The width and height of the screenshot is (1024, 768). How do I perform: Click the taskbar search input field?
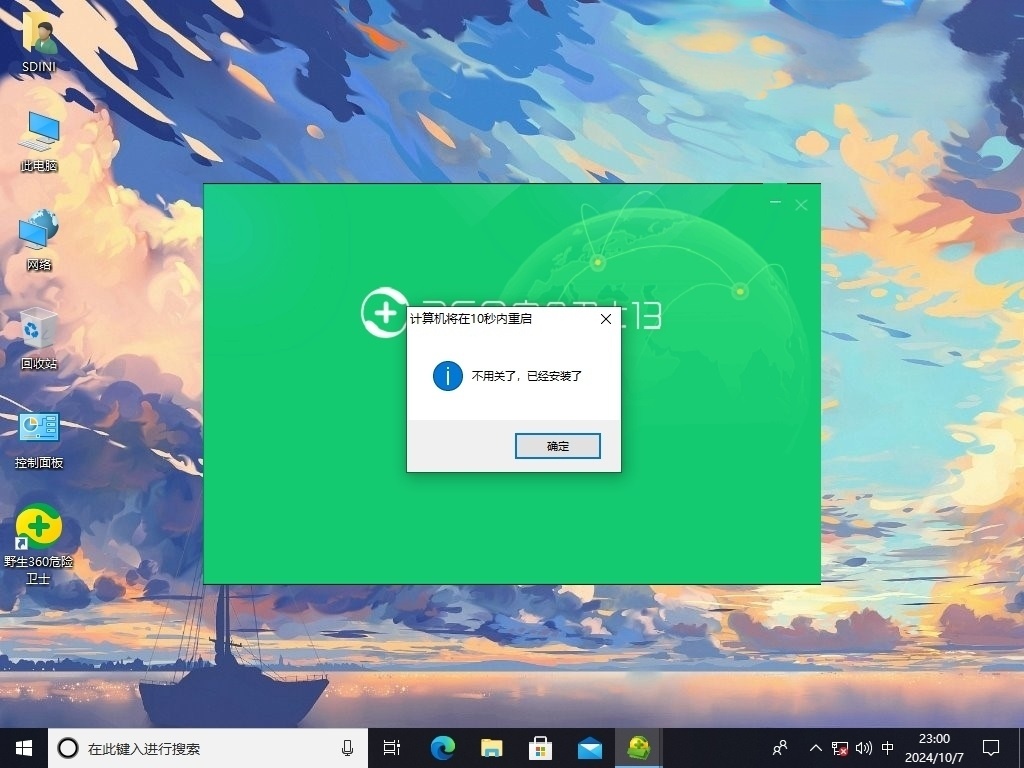pyautogui.click(x=200, y=748)
